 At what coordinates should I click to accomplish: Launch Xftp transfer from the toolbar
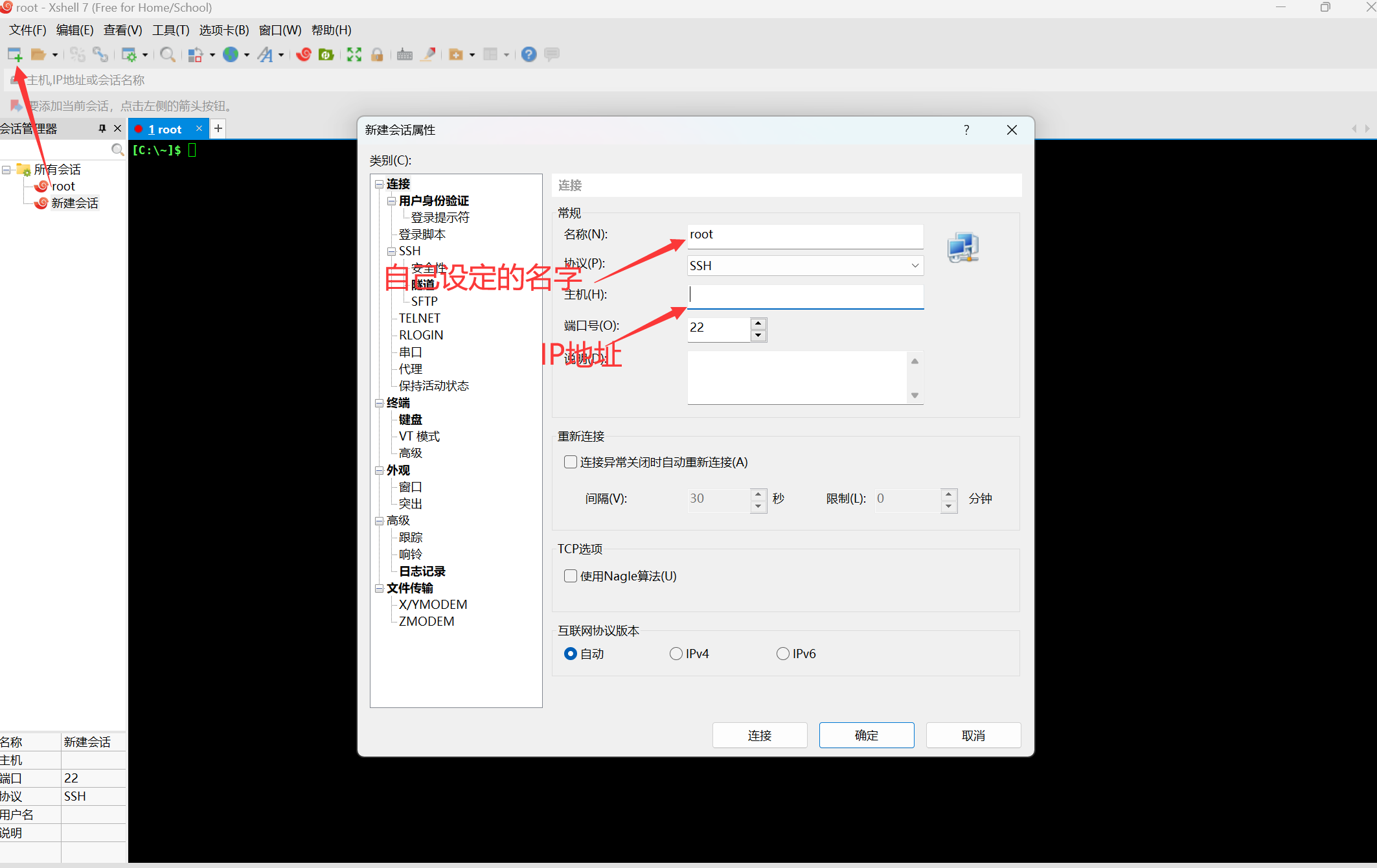(326, 54)
